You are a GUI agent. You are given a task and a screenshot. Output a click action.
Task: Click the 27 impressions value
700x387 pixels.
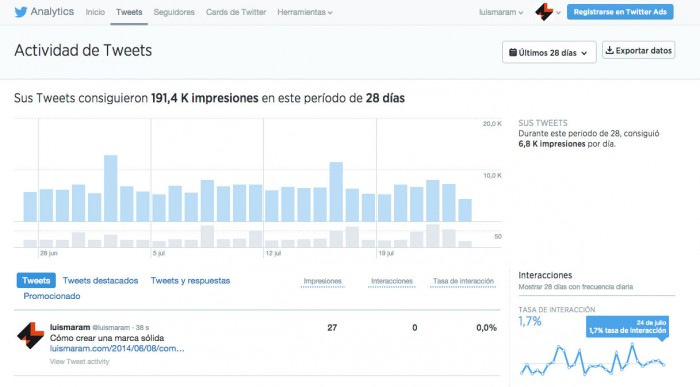[332, 328]
